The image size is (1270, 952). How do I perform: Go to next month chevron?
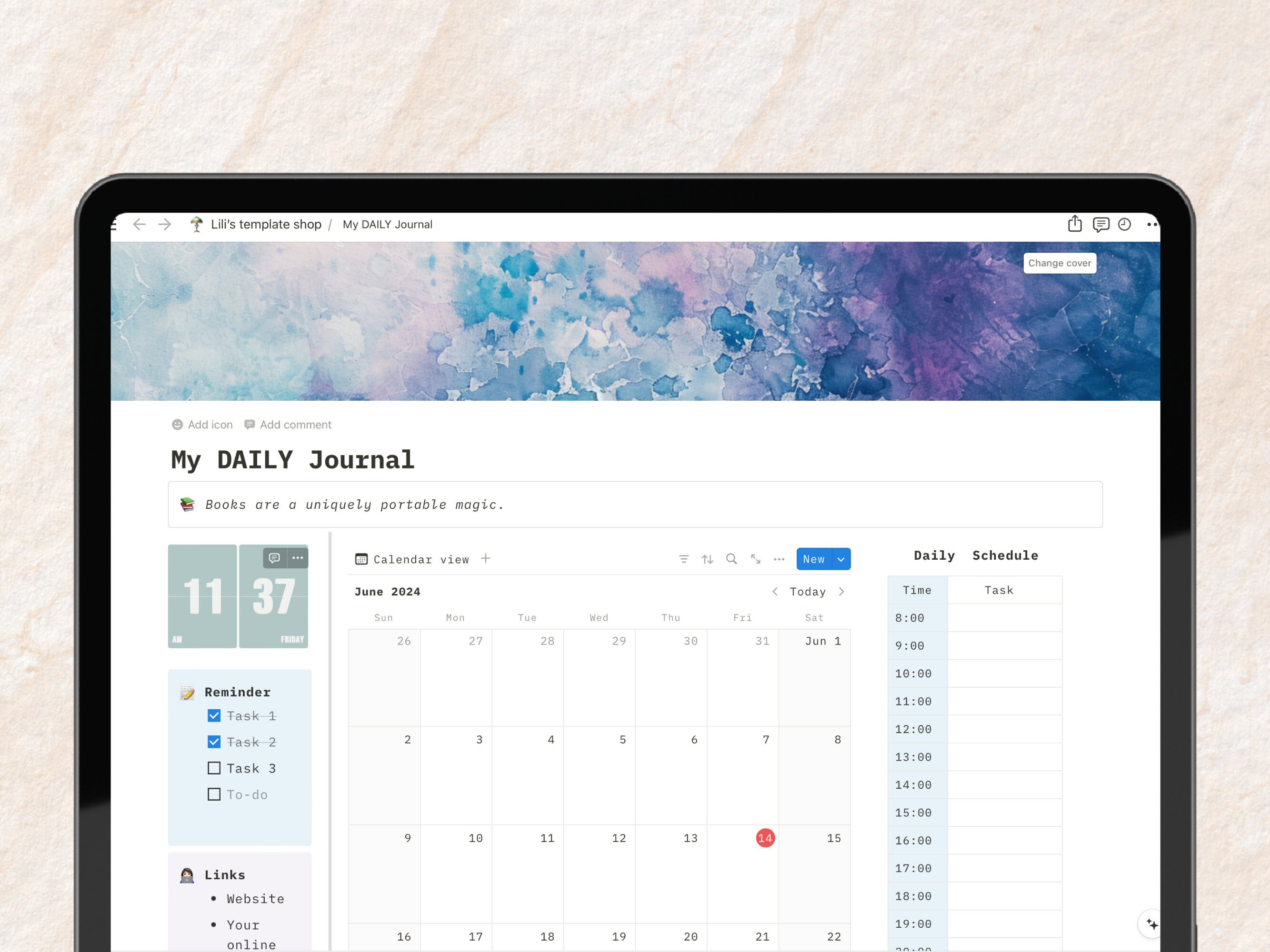tap(842, 592)
